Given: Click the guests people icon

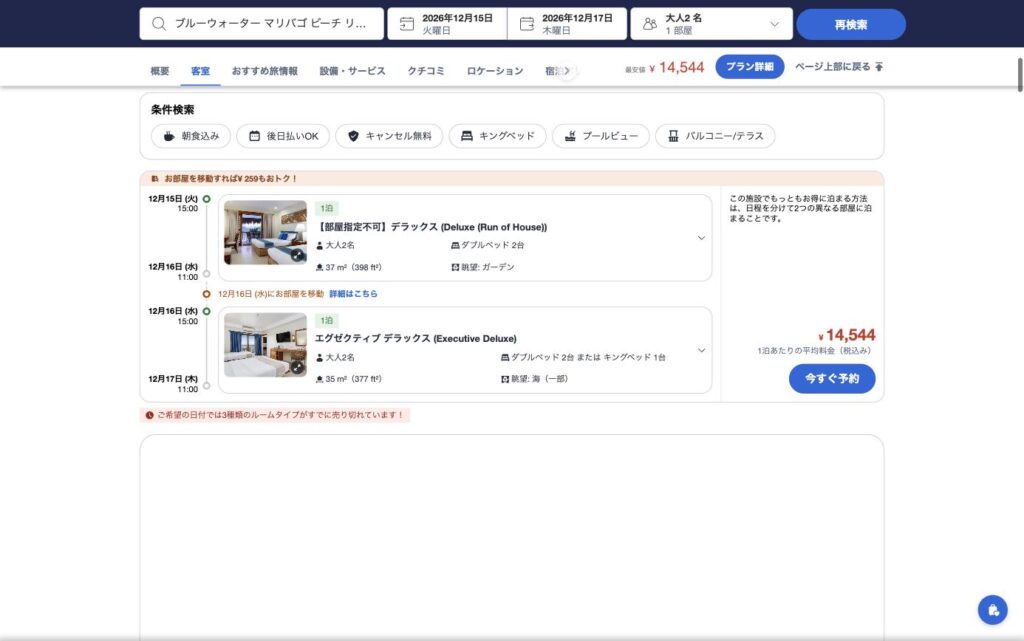Looking at the screenshot, I should coord(650,24).
